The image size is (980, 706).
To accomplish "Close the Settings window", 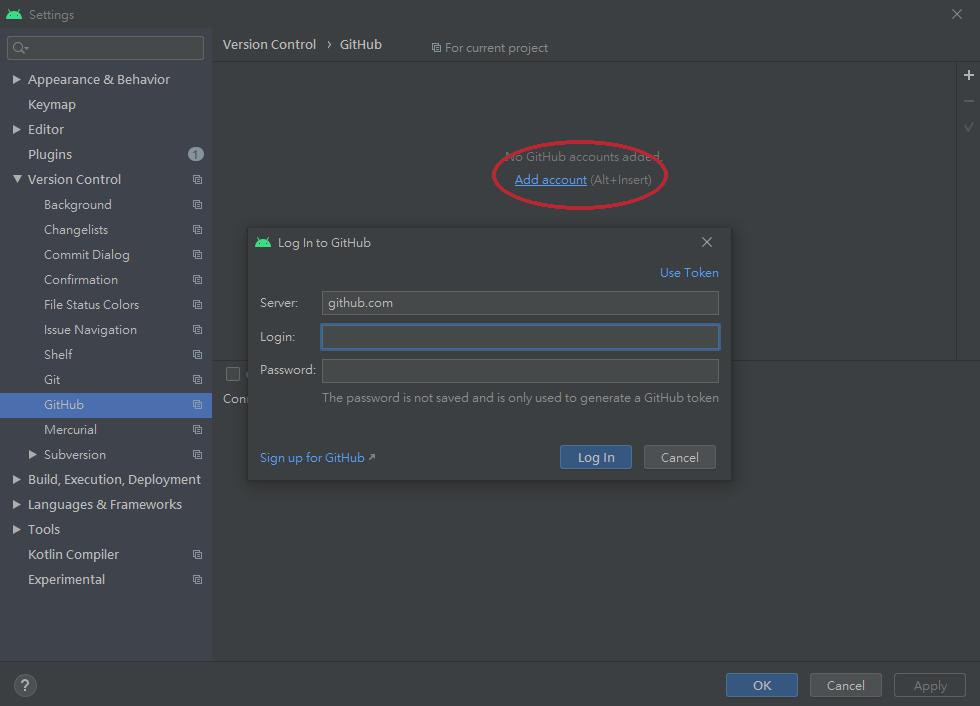I will click(x=956, y=14).
